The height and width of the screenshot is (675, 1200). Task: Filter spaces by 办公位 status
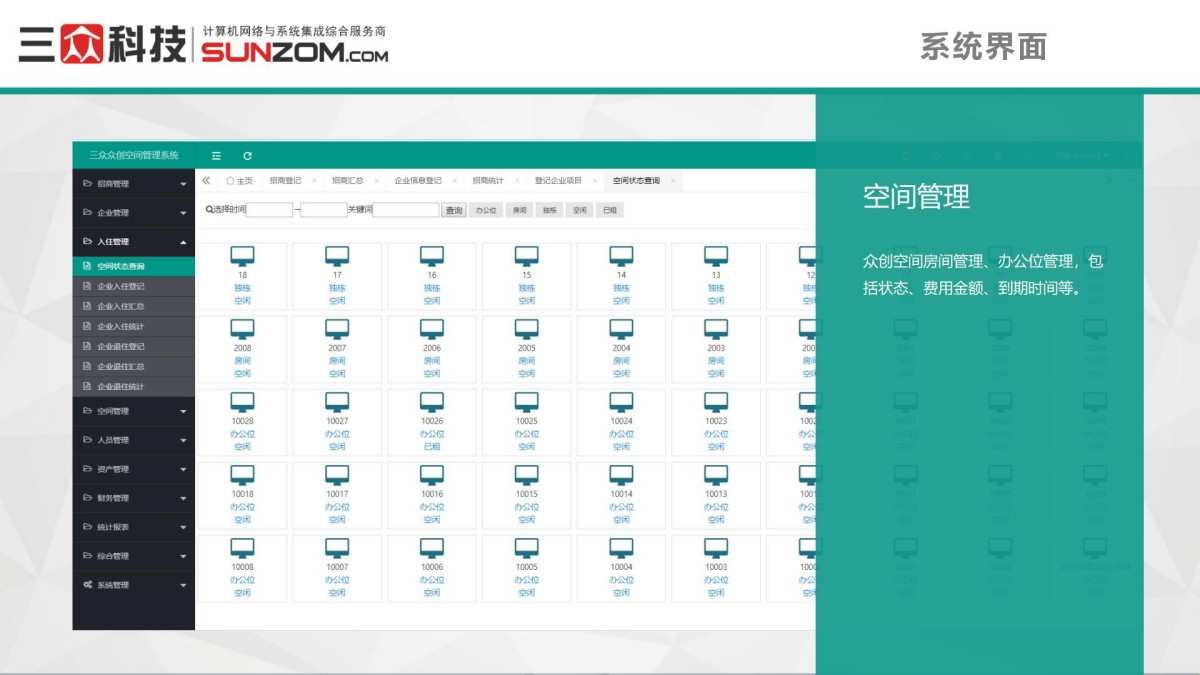[486, 209]
